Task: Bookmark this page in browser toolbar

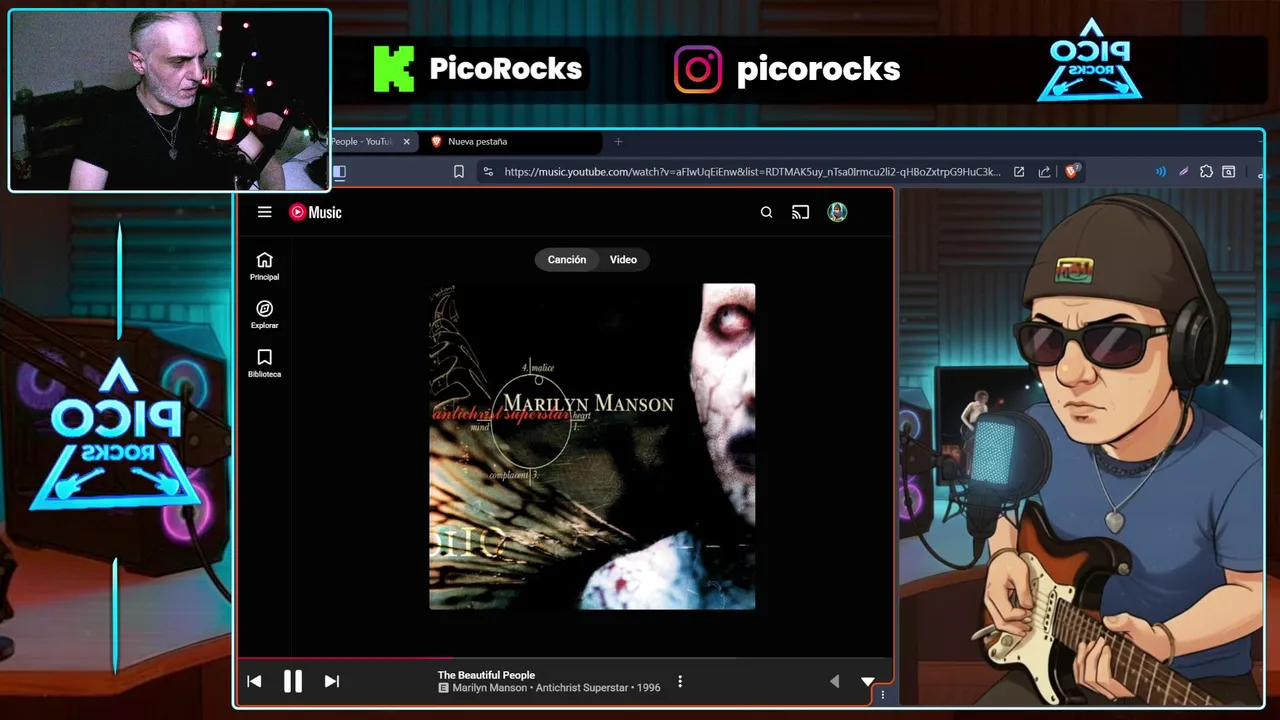Action: point(458,172)
